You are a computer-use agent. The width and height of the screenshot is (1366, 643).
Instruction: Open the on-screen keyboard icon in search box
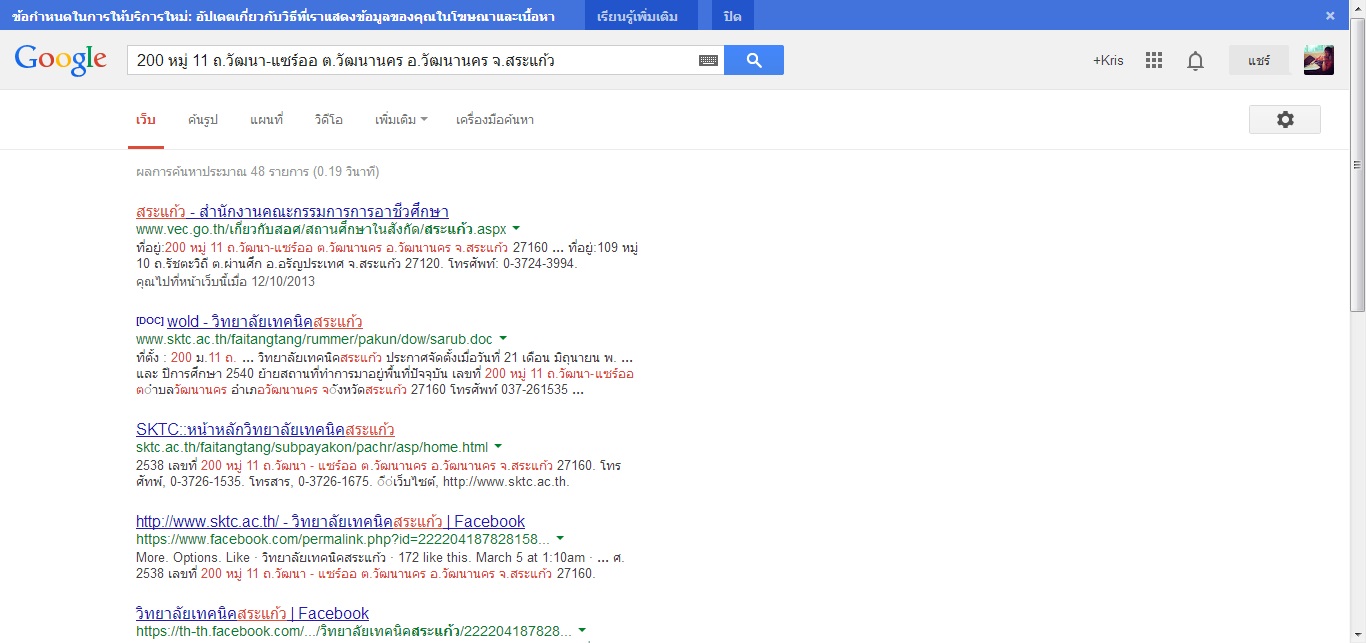pyautogui.click(x=708, y=60)
